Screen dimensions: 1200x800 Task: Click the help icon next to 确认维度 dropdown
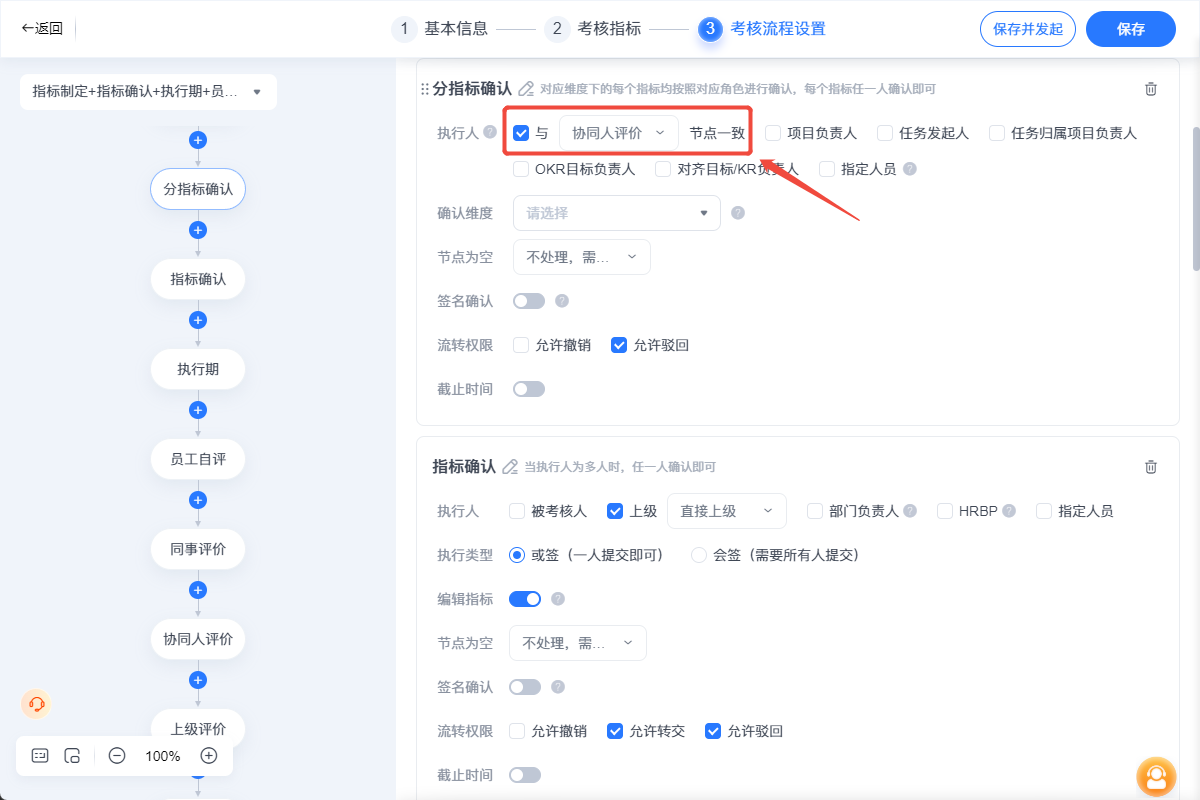point(738,212)
